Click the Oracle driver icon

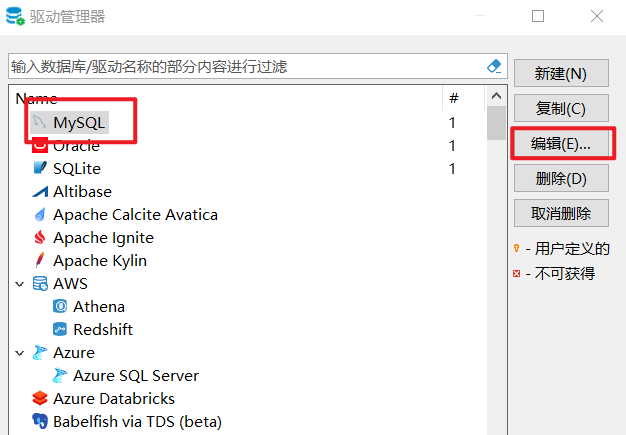pos(40,145)
